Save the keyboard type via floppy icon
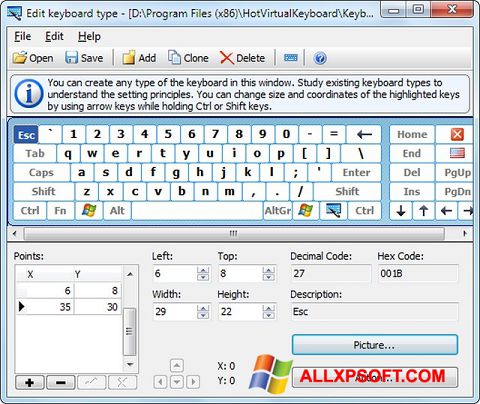 click(x=84, y=58)
